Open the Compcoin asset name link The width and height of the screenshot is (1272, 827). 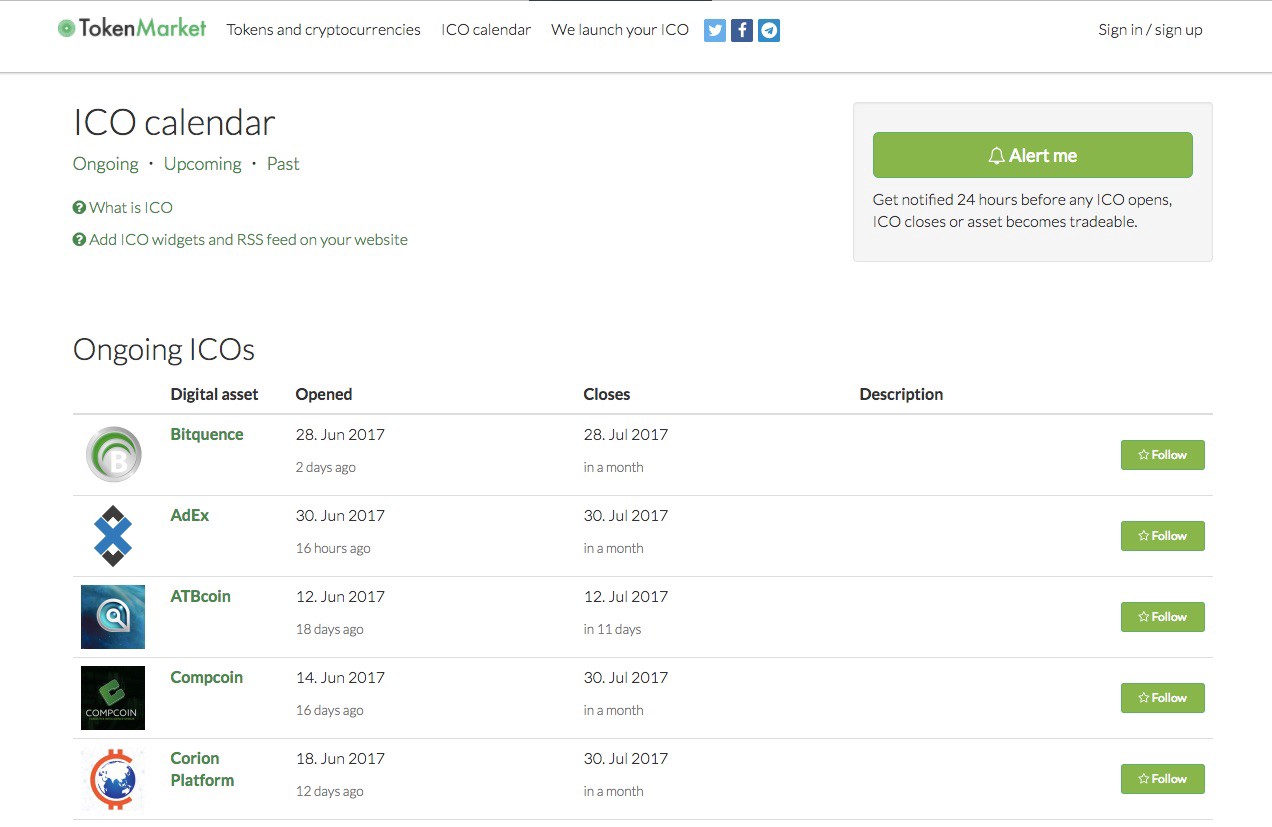207,678
